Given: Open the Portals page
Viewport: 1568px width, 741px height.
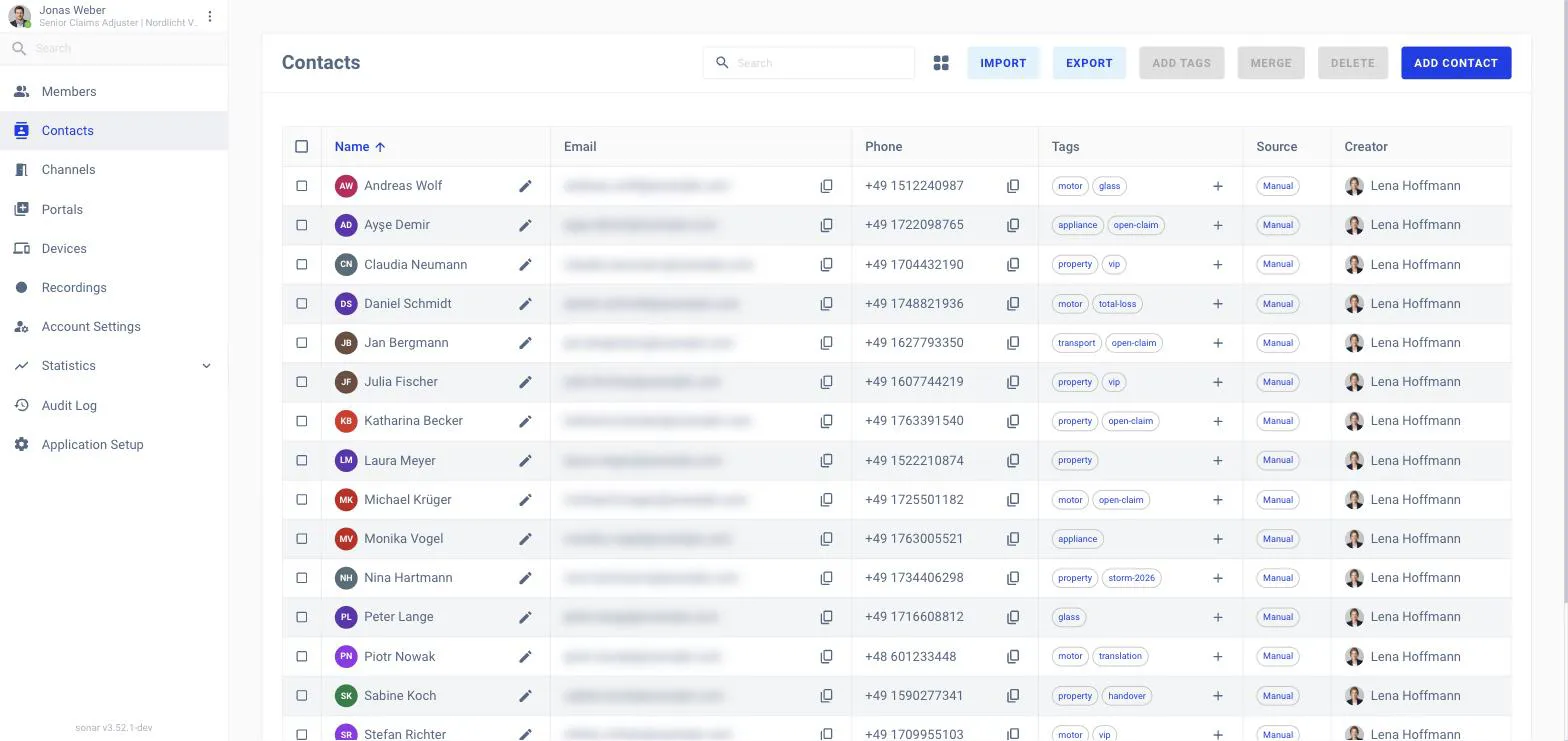Looking at the screenshot, I should click(114, 210).
